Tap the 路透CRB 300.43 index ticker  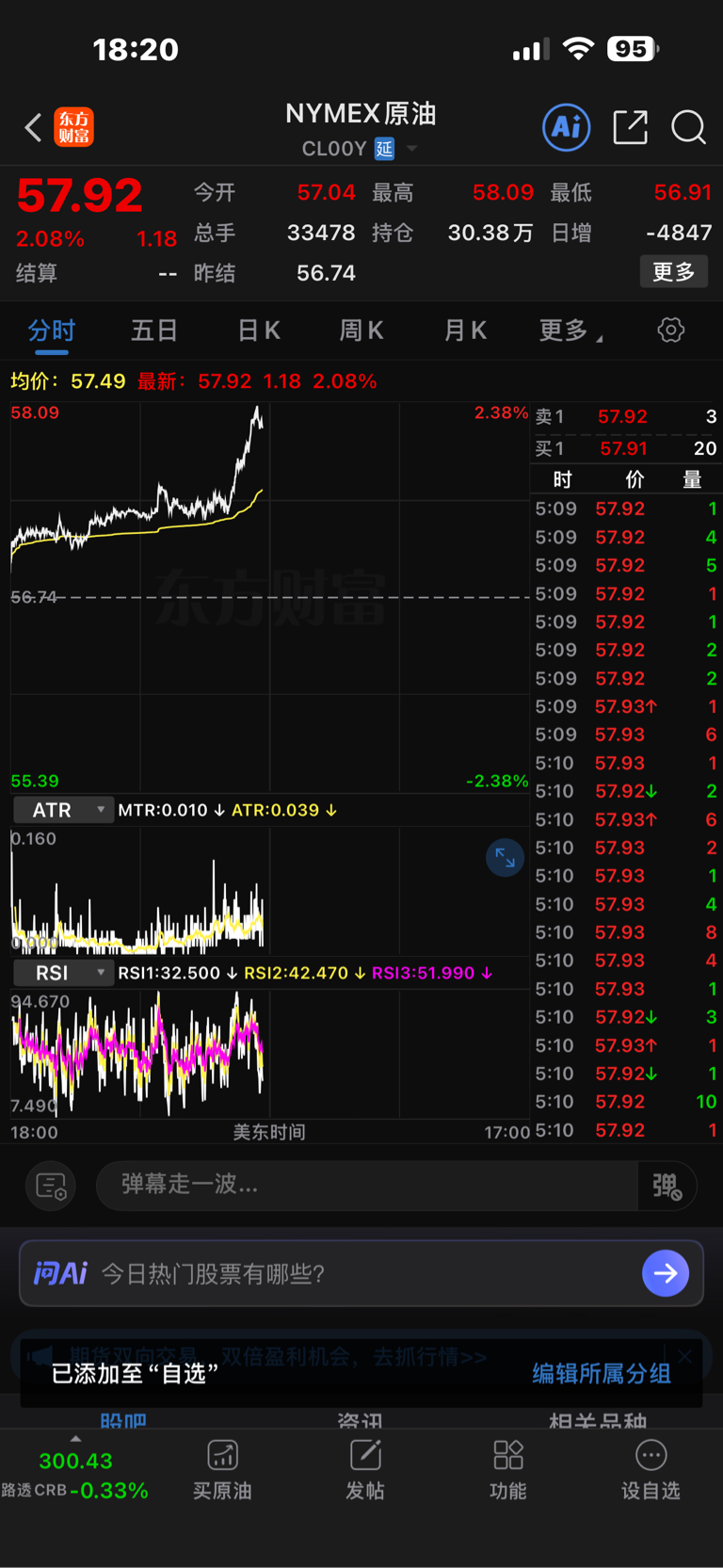click(75, 1476)
